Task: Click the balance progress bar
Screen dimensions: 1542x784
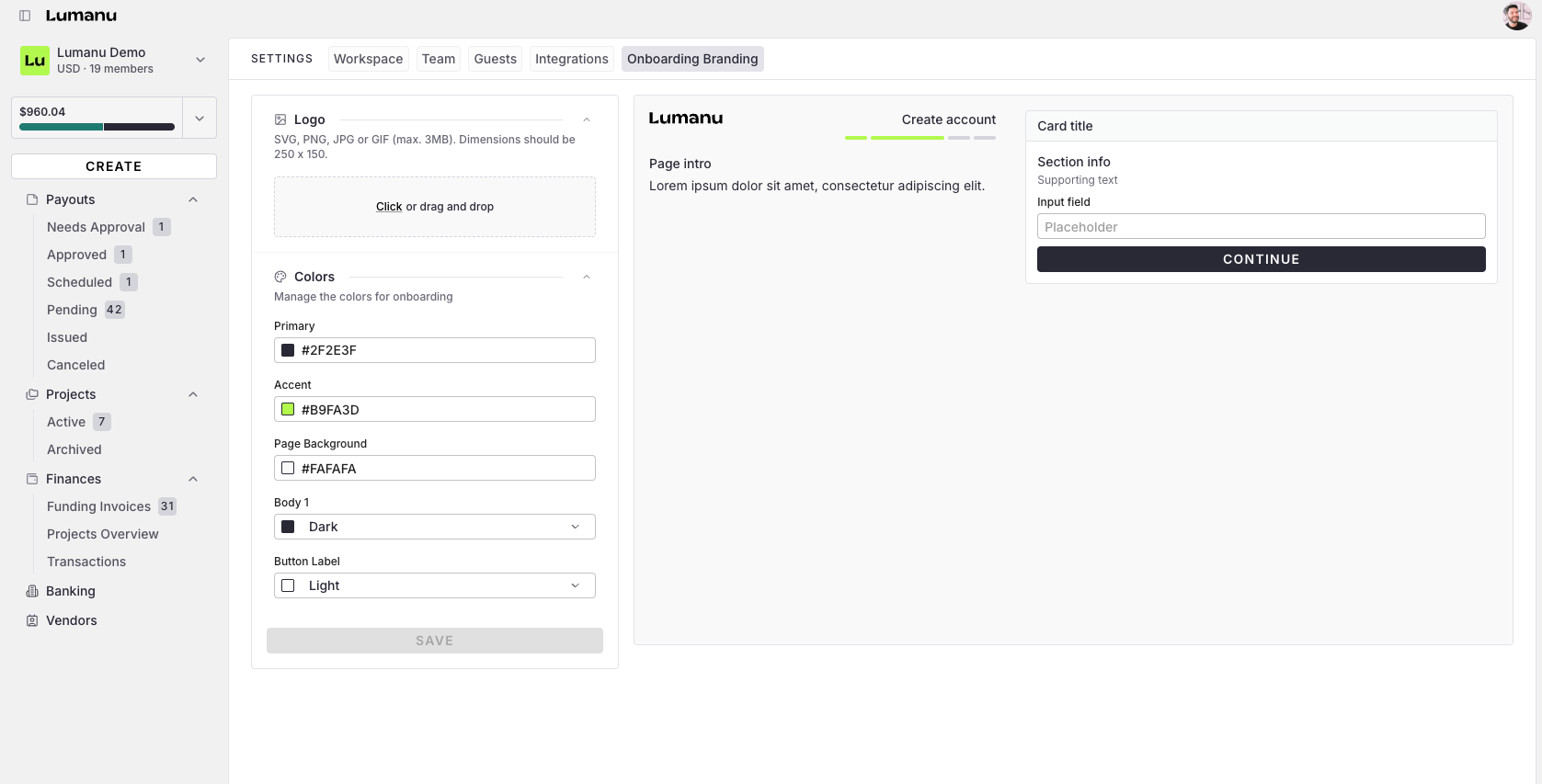Action: pyautogui.click(x=97, y=127)
